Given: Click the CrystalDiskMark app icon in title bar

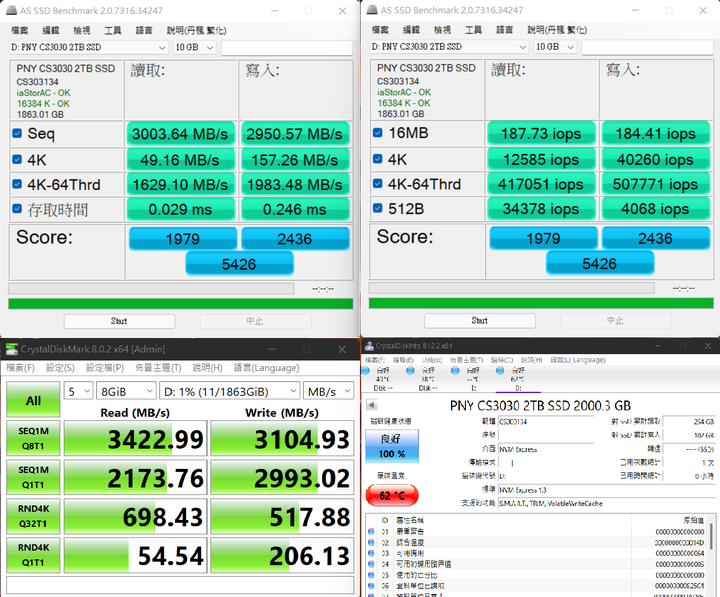Looking at the screenshot, I should tap(12, 349).
